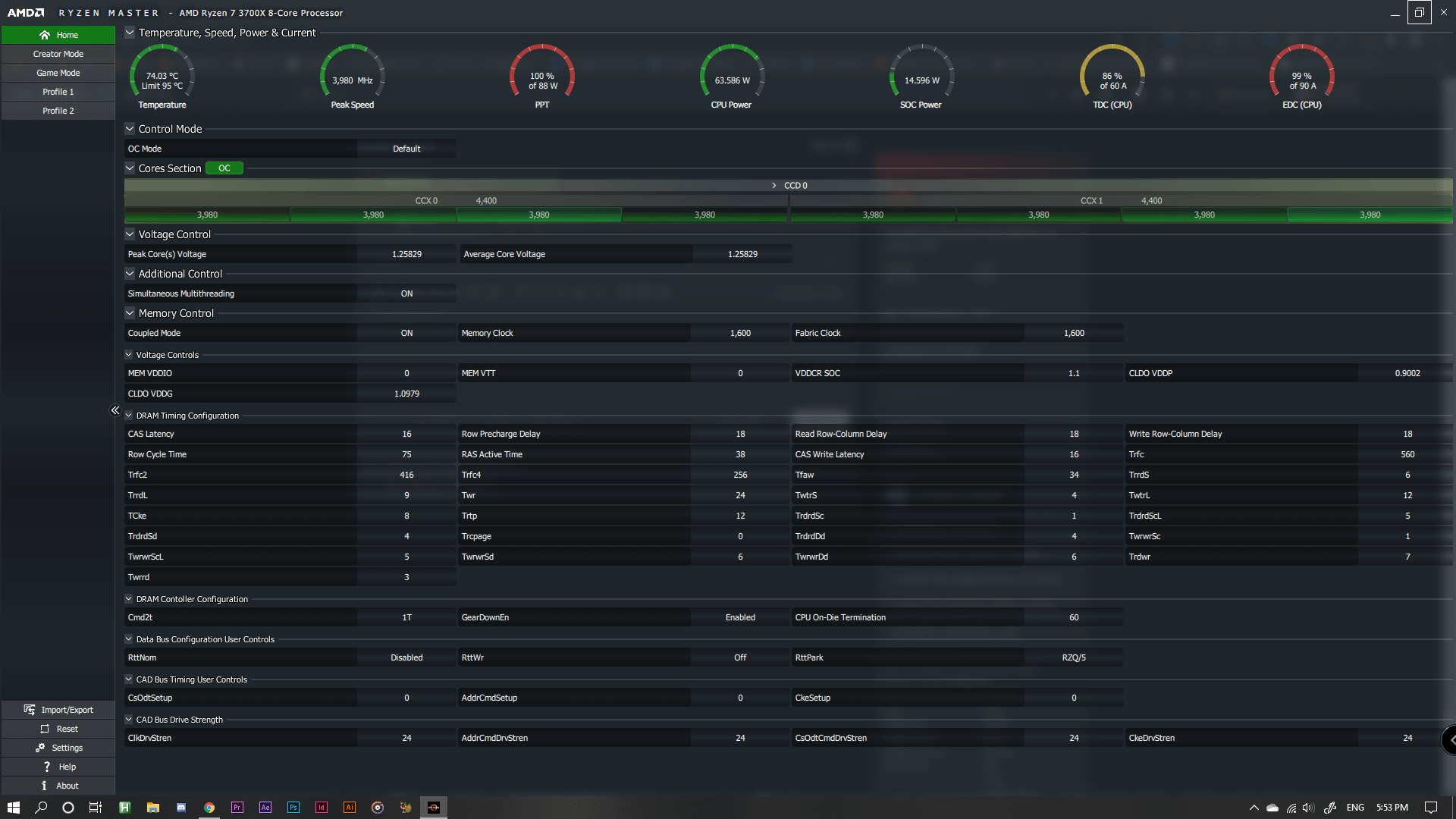Launch Adobe After Effects from the taskbar
Image resolution: width=1456 pixels, height=819 pixels.
click(x=265, y=808)
